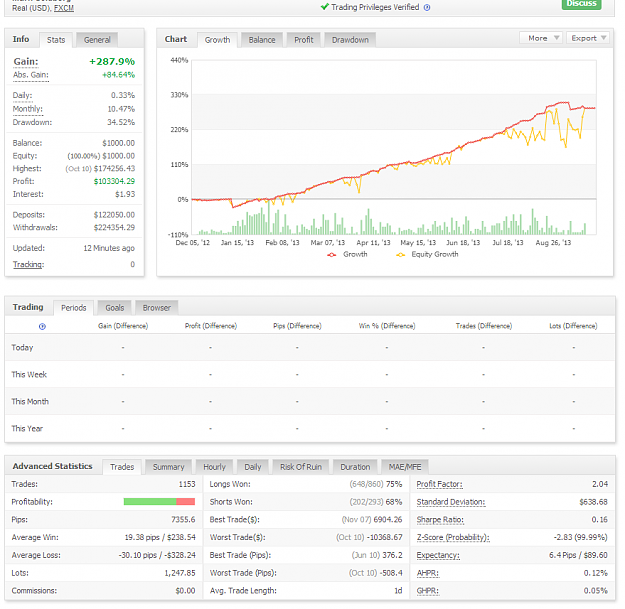Open the Export dropdown on the chart
This screenshot has height=609, width=625.
click(x=588, y=38)
